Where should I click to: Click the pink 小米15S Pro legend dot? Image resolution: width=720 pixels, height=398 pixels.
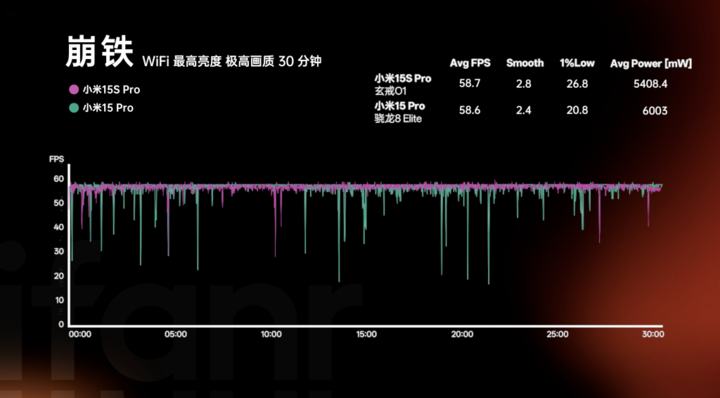coord(74,90)
